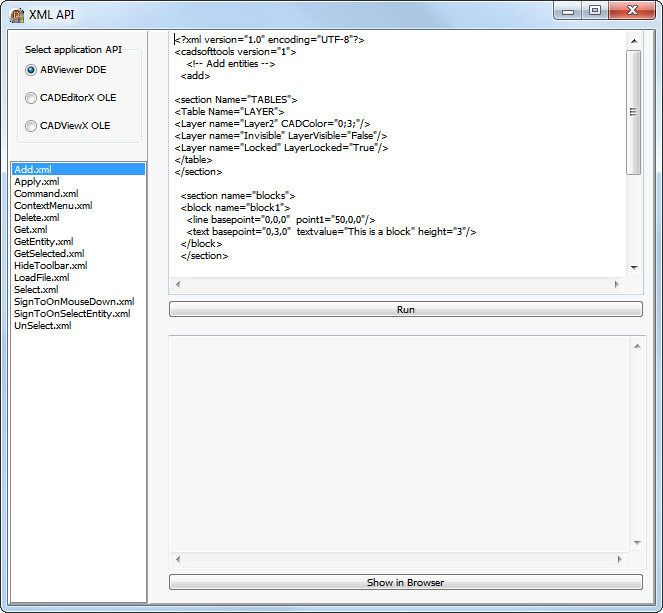Click the block name="block1" line
This screenshot has width=663, height=613.
click(x=236, y=208)
